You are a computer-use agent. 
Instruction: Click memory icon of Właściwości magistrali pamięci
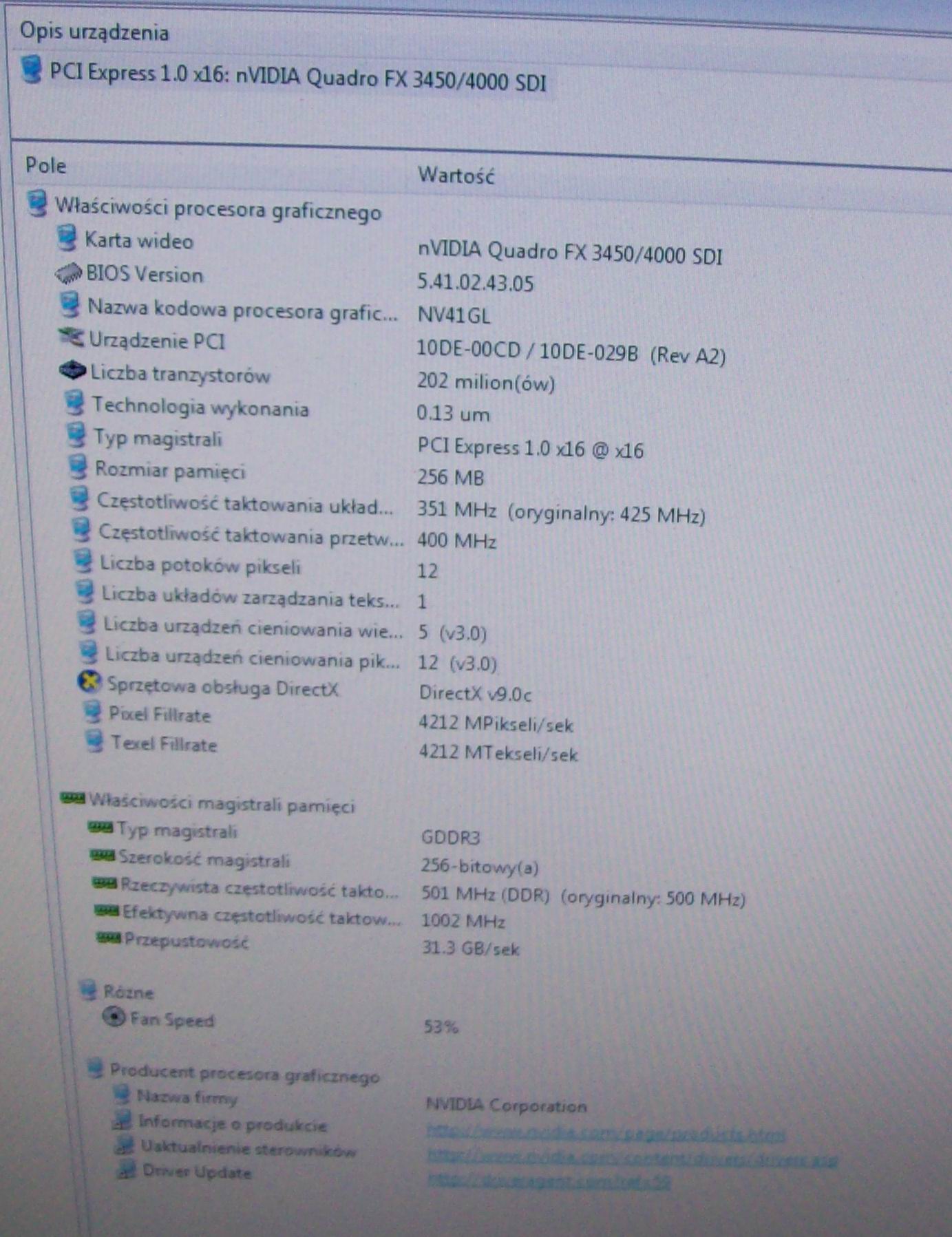[72, 799]
